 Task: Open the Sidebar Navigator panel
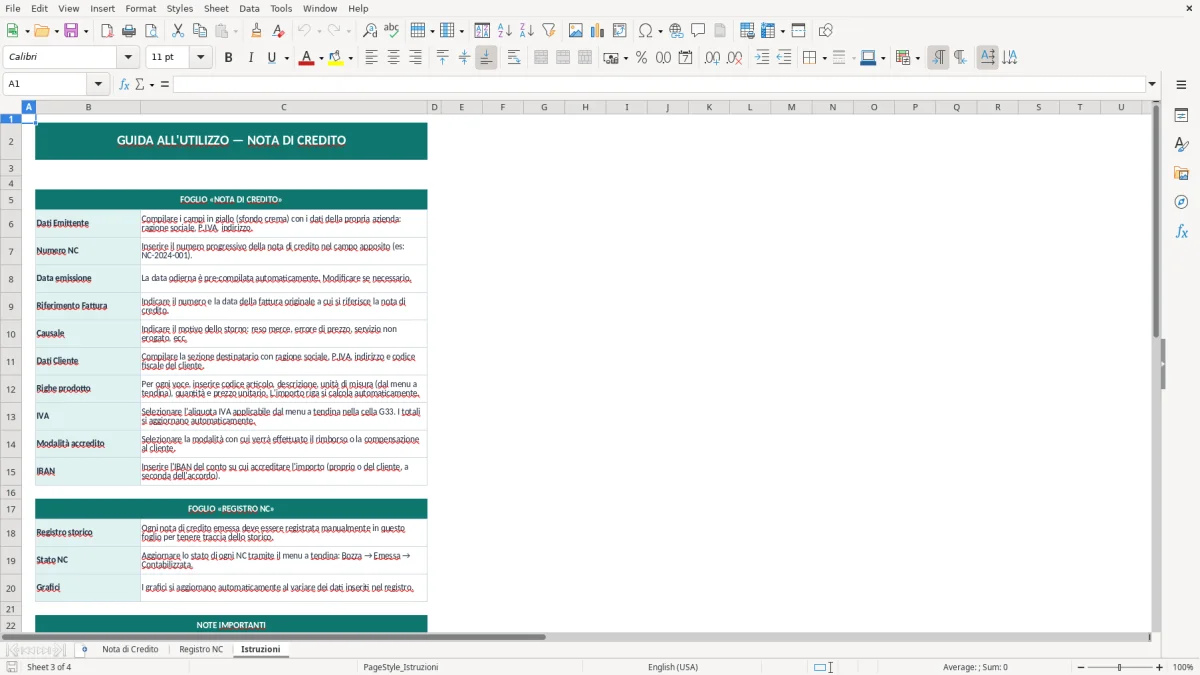coord(1181,202)
